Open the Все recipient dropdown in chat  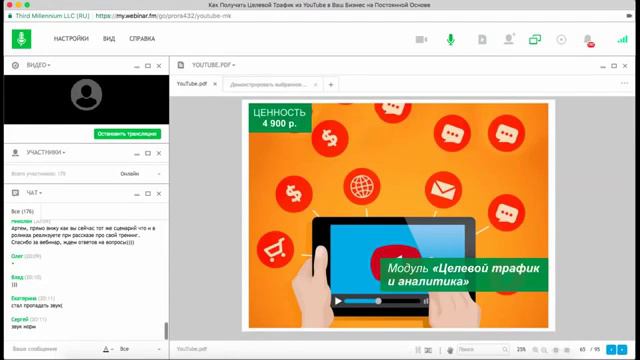140,349
